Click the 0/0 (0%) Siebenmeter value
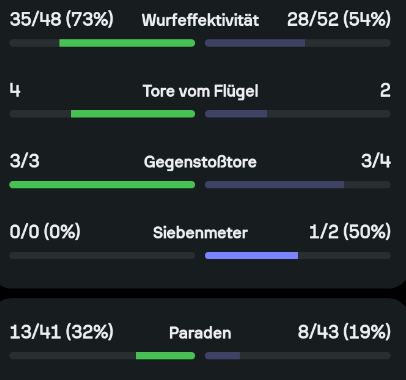This screenshot has width=406, height=380. (45, 231)
